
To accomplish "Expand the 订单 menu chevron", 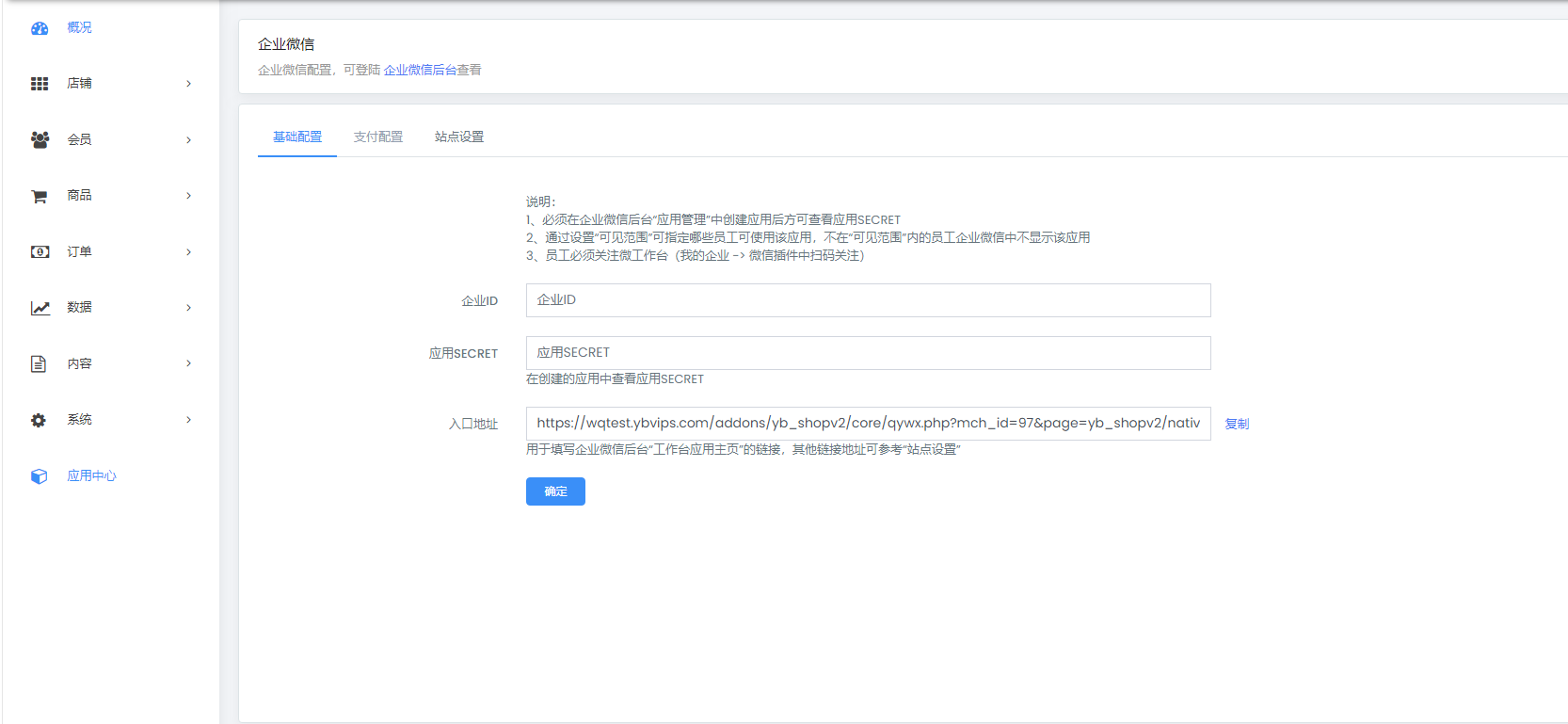I will [x=188, y=252].
